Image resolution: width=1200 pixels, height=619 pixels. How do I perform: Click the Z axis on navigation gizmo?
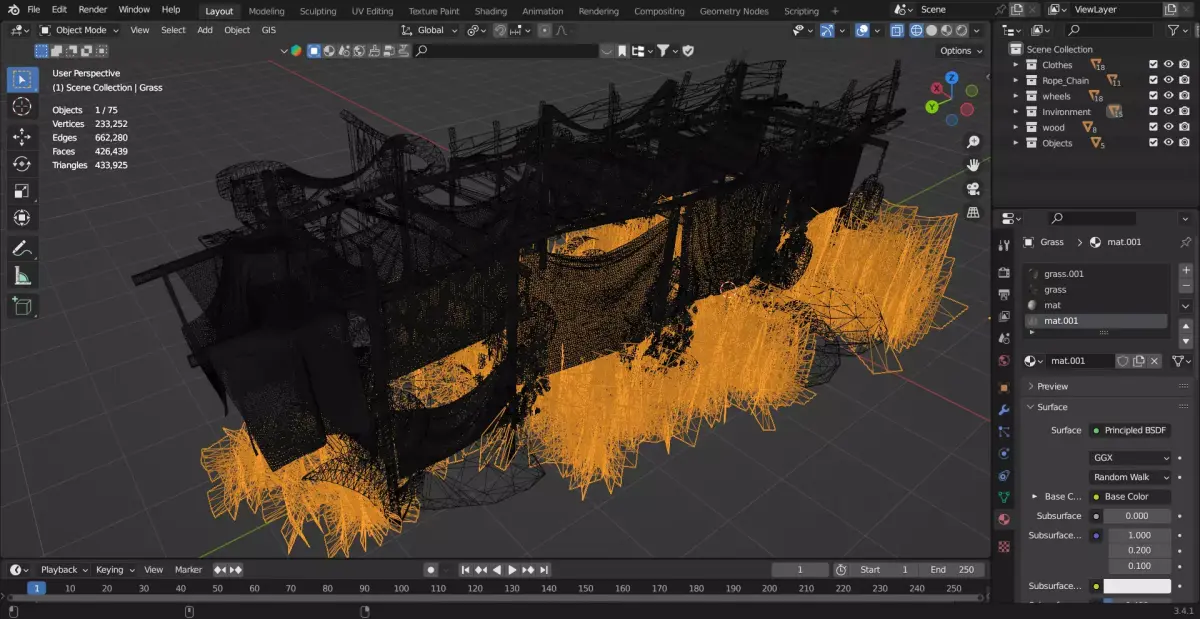point(952,77)
